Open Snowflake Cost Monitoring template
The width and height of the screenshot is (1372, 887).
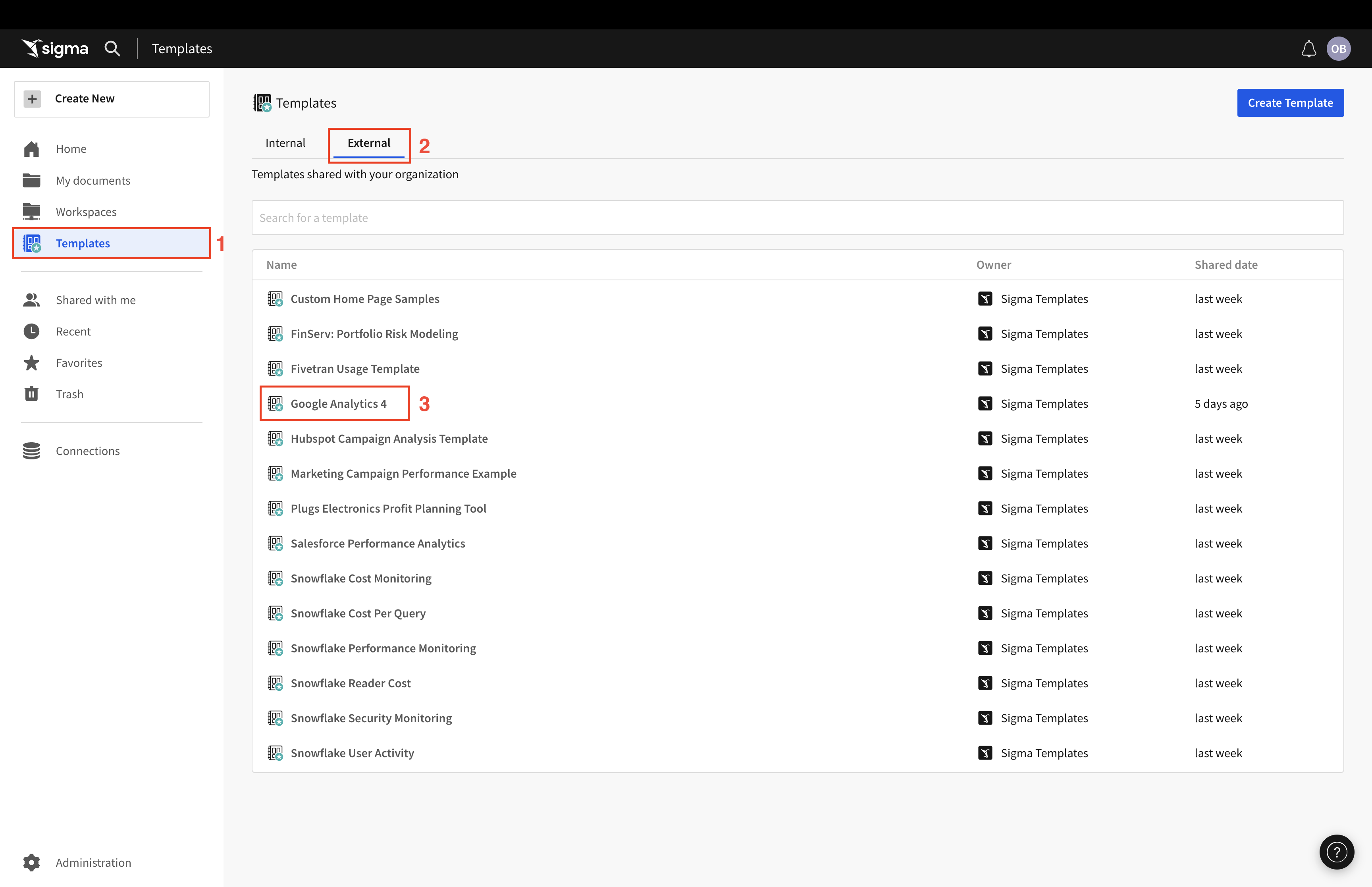click(x=360, y=578)
